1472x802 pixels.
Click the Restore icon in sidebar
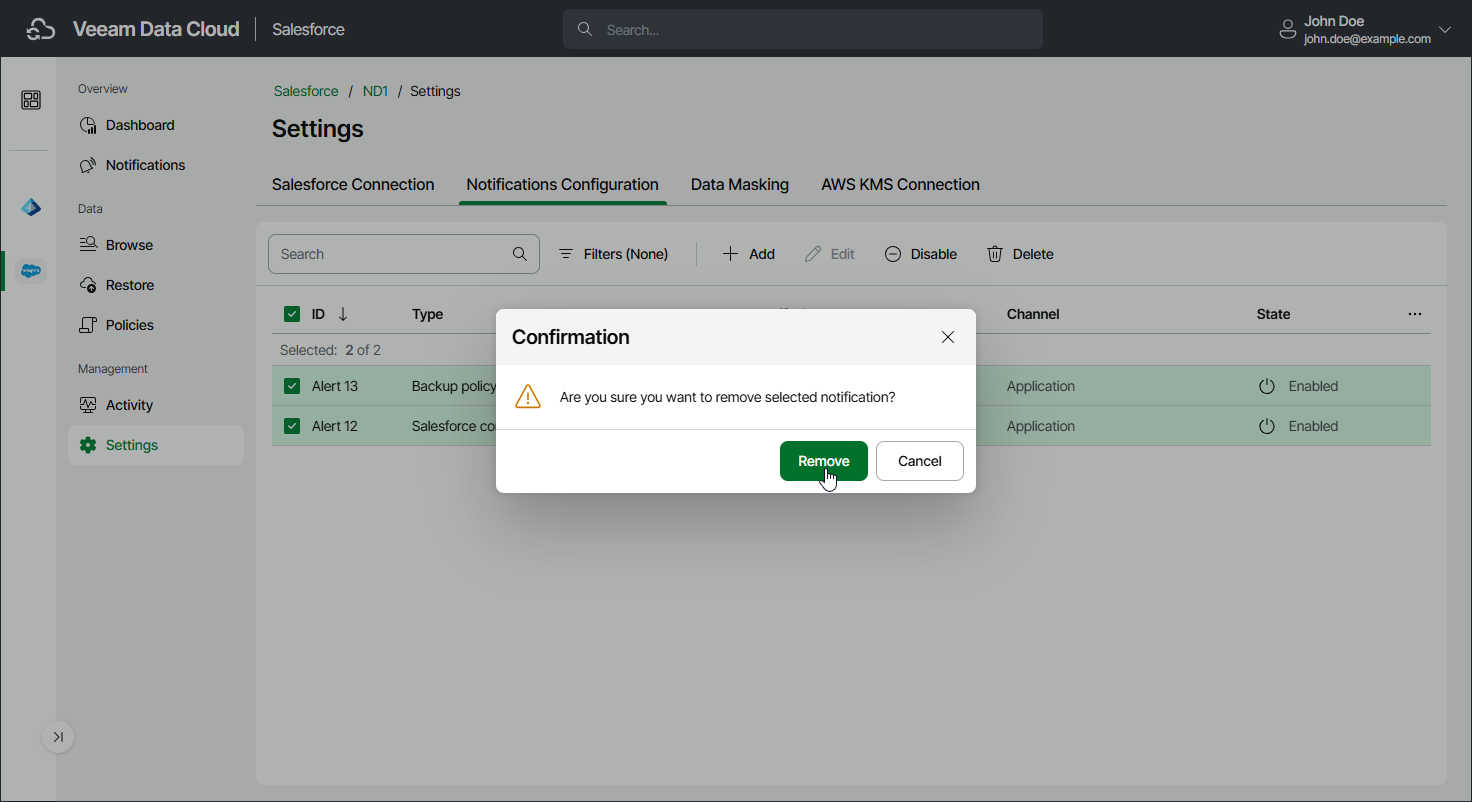88,285
